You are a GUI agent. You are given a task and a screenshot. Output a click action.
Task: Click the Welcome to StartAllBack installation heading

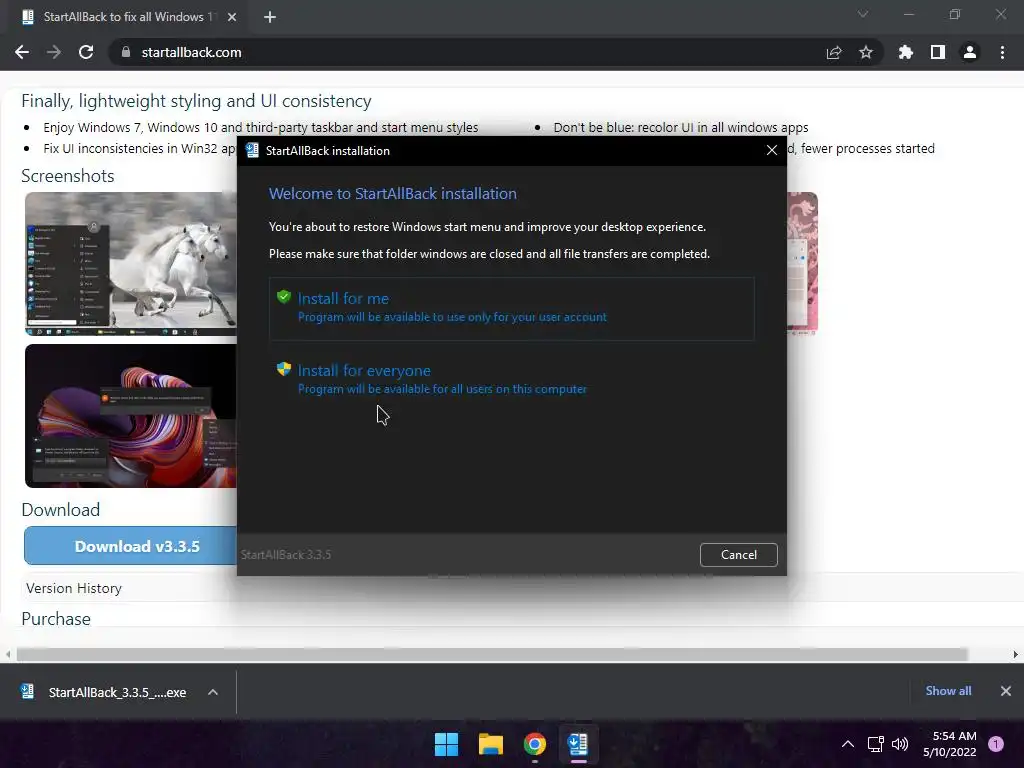click(x=392, y=193)
